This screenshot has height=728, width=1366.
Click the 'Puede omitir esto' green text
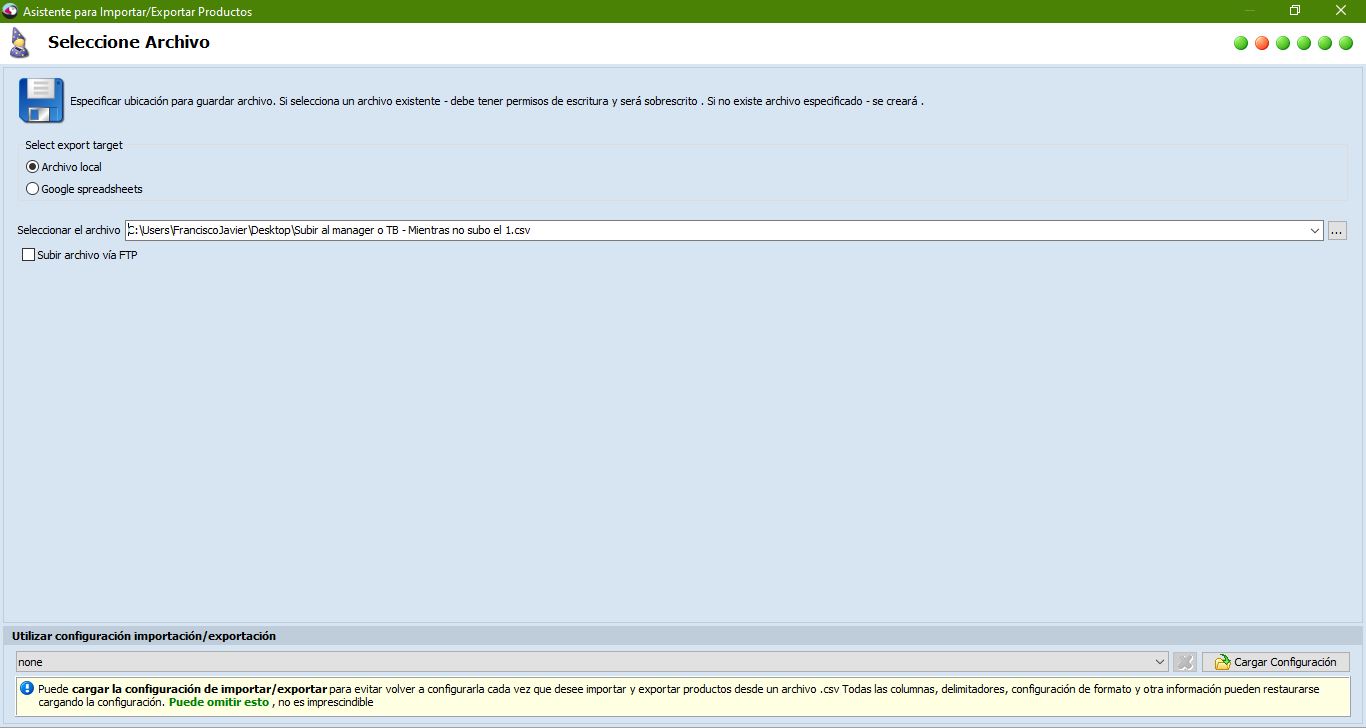coord(218,702)
